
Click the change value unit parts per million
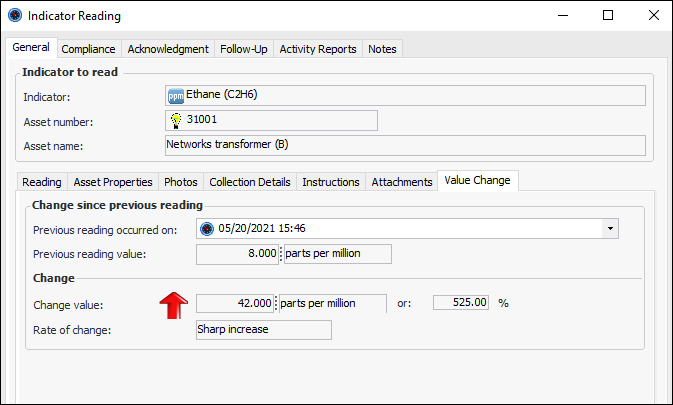[333, 303]
